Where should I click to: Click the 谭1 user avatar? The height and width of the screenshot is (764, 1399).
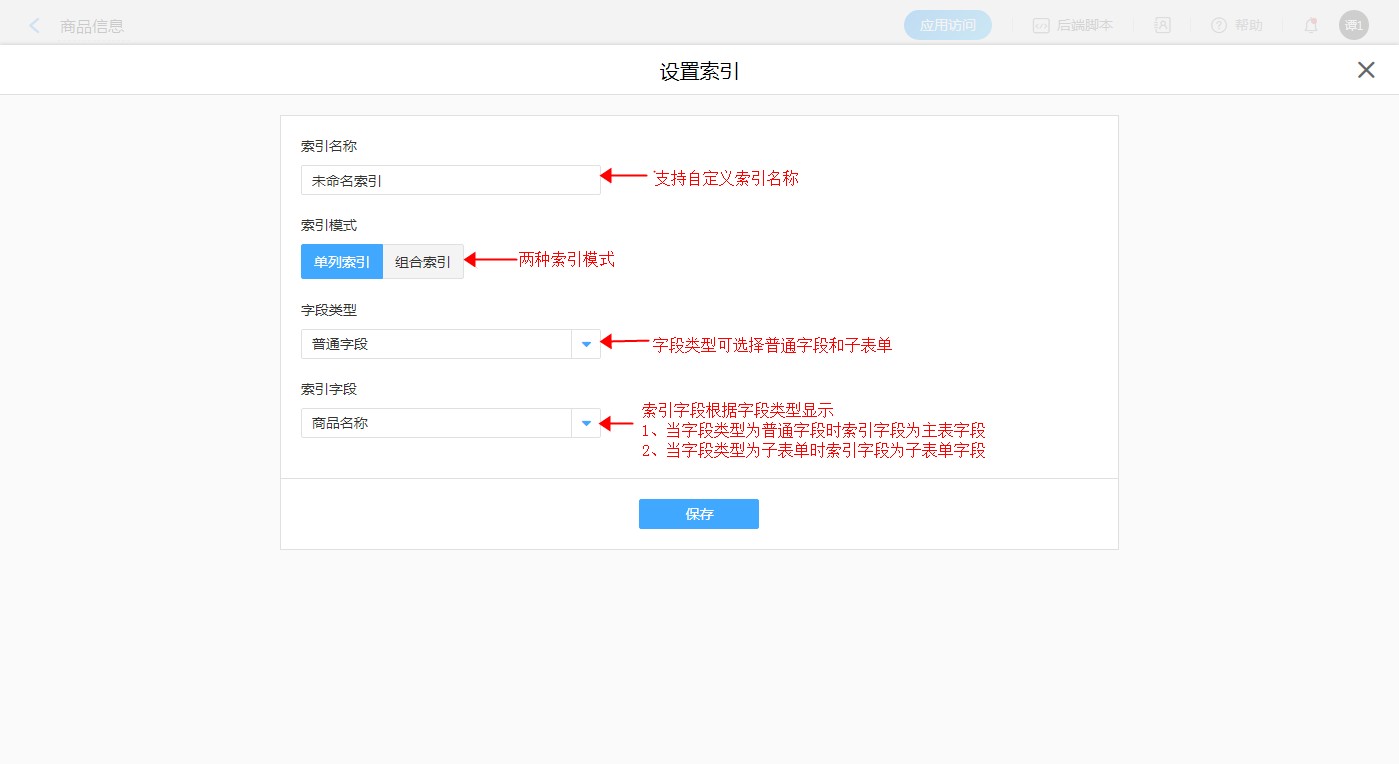pyautogui.click(x=1353, y=26)
